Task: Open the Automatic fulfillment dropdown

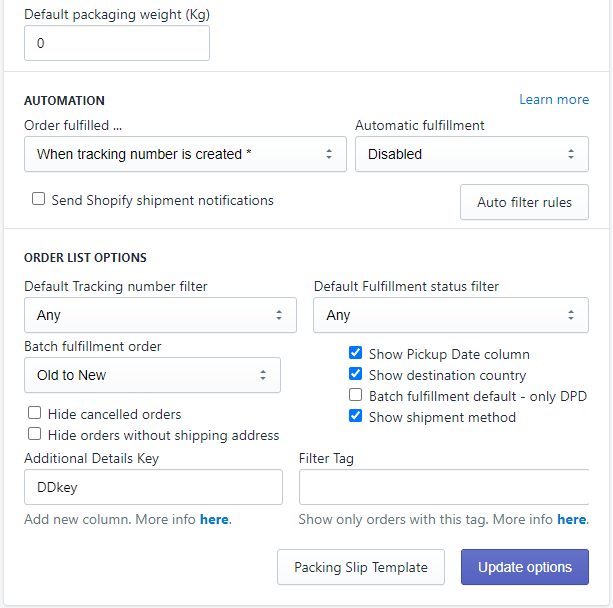Action: tap(472, 154)
